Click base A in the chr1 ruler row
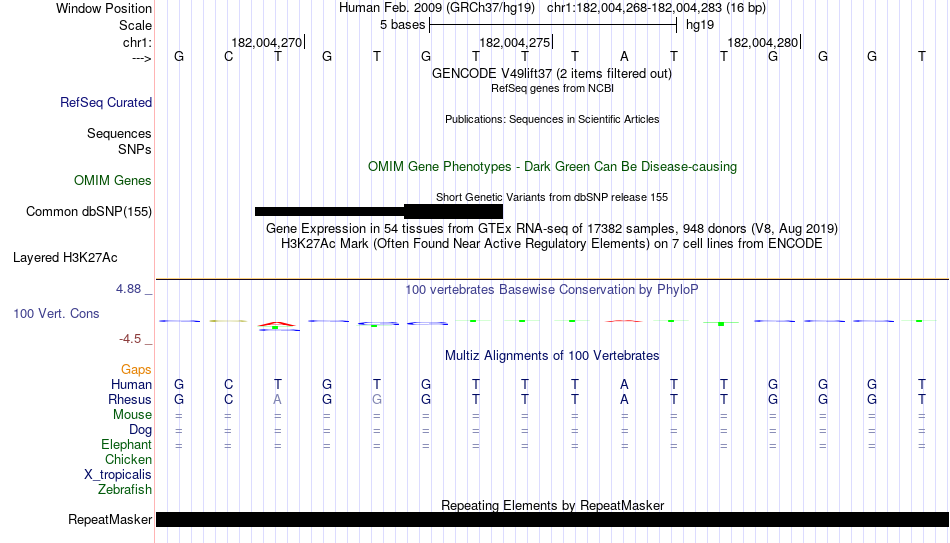This screenshot has width=950, height=543. 624,56
